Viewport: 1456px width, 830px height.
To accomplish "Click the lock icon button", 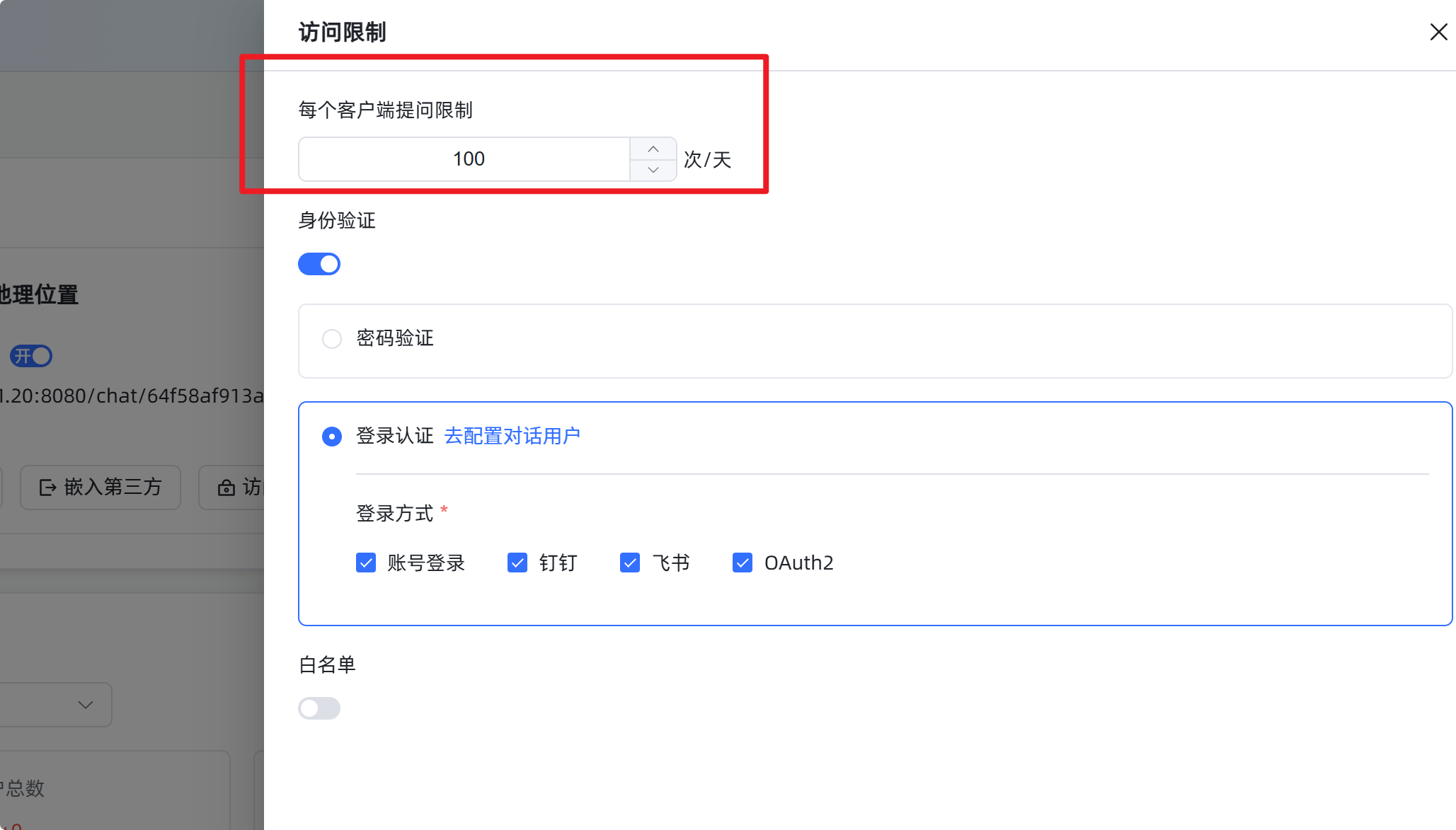I will pyautogui.click(x=227, y=488).
